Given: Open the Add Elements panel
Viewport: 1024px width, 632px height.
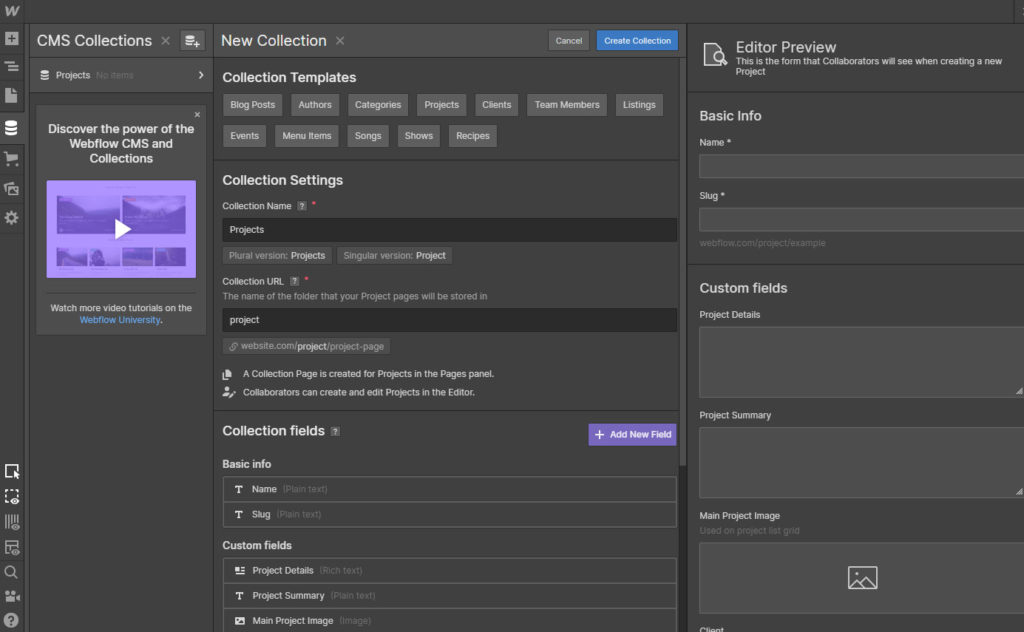Looking at the screenshot, I should [12, 40].
